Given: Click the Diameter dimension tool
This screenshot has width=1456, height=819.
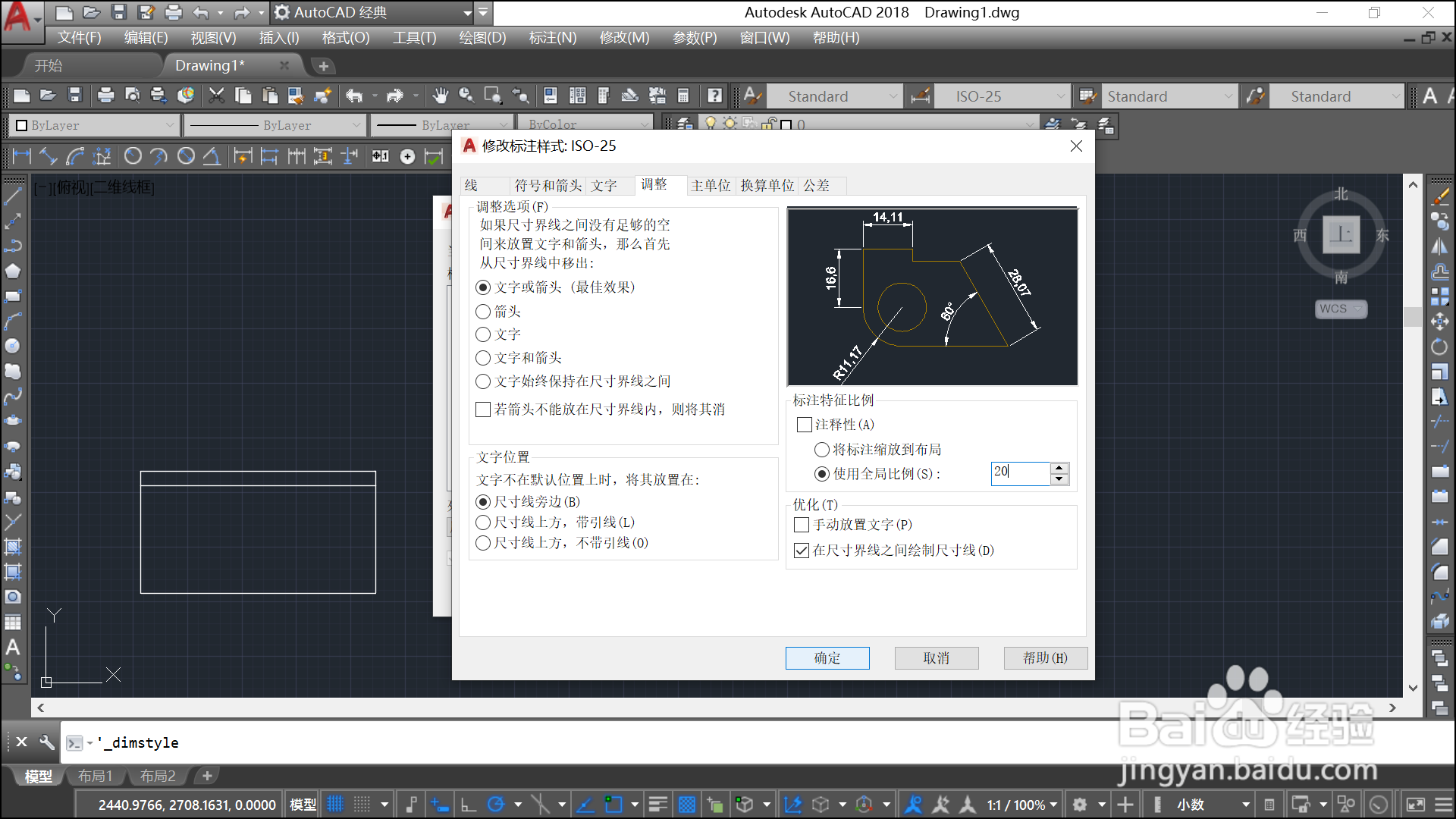Looking at the screenshot, I should [x=186, y=156].
